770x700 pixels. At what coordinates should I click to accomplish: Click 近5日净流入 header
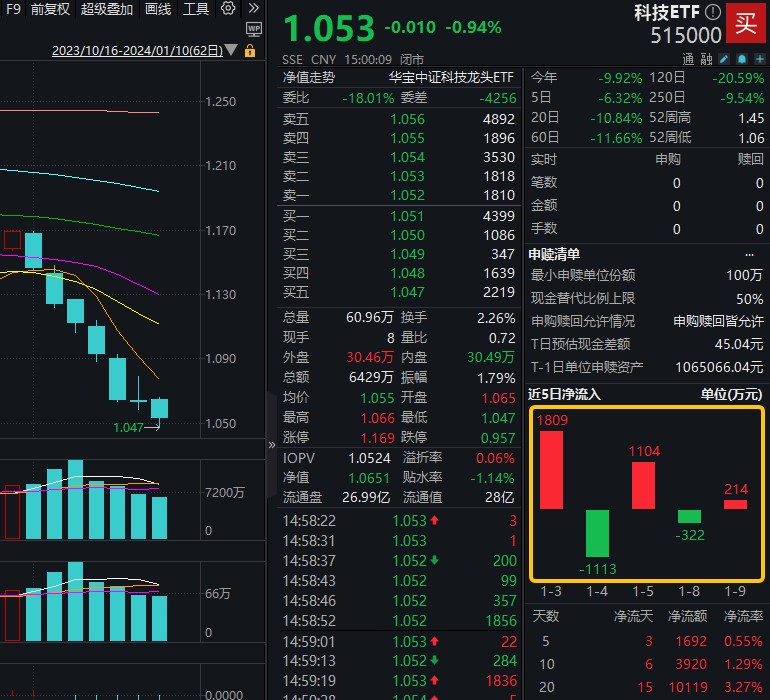564,394
